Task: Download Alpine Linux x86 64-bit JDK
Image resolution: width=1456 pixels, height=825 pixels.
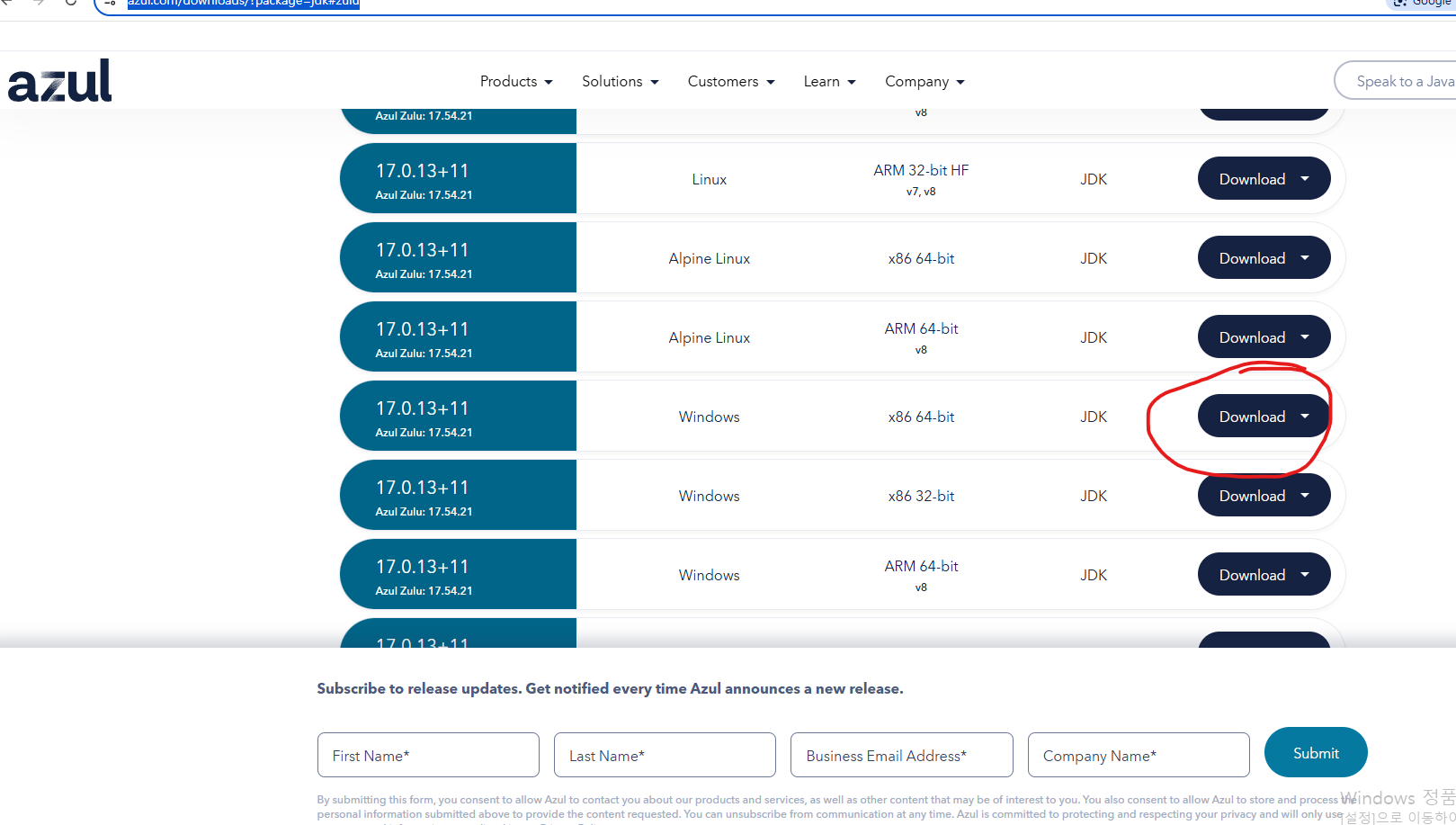Action: (1264, 258)
